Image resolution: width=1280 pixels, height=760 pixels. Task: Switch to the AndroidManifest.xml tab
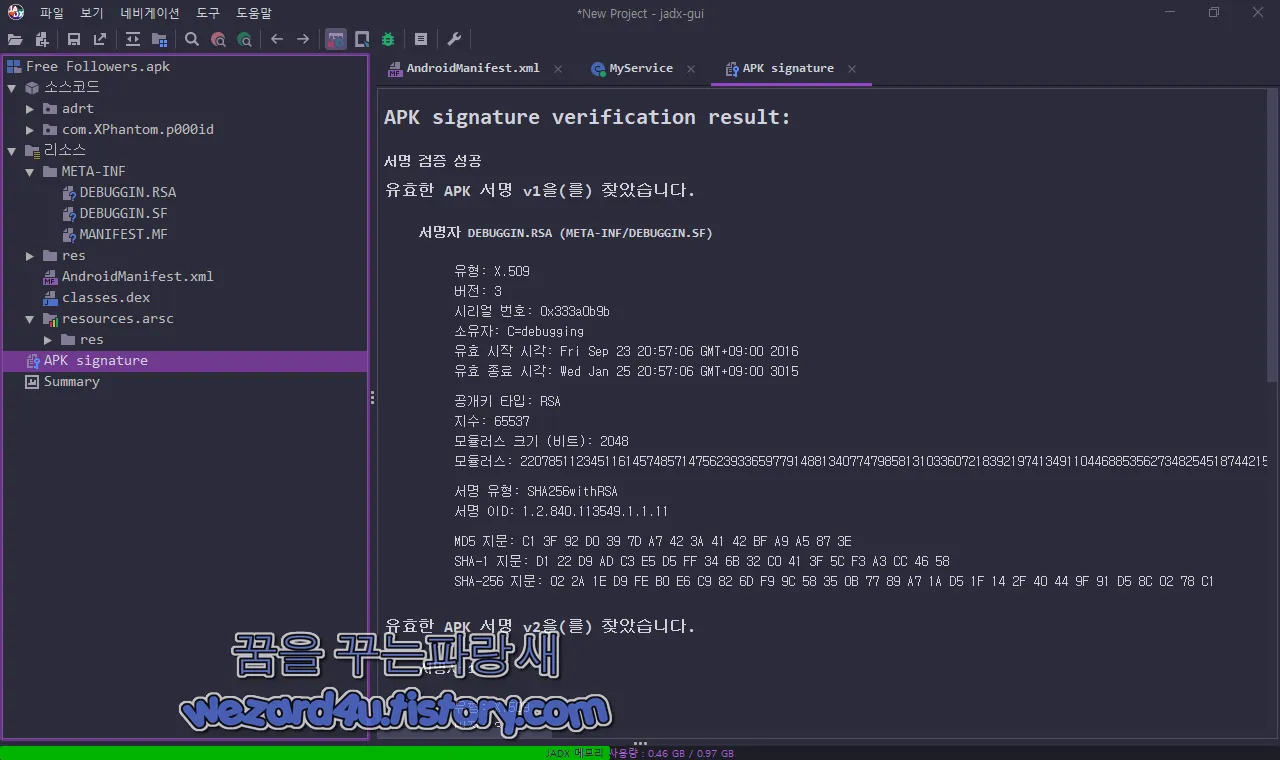(x=472, y=68)
